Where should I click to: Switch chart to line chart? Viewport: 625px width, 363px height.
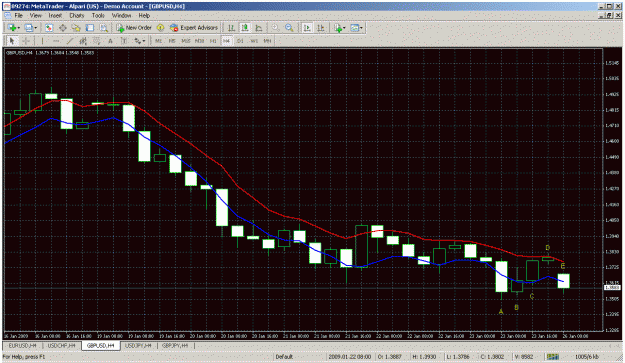click(x=258, y=27)
